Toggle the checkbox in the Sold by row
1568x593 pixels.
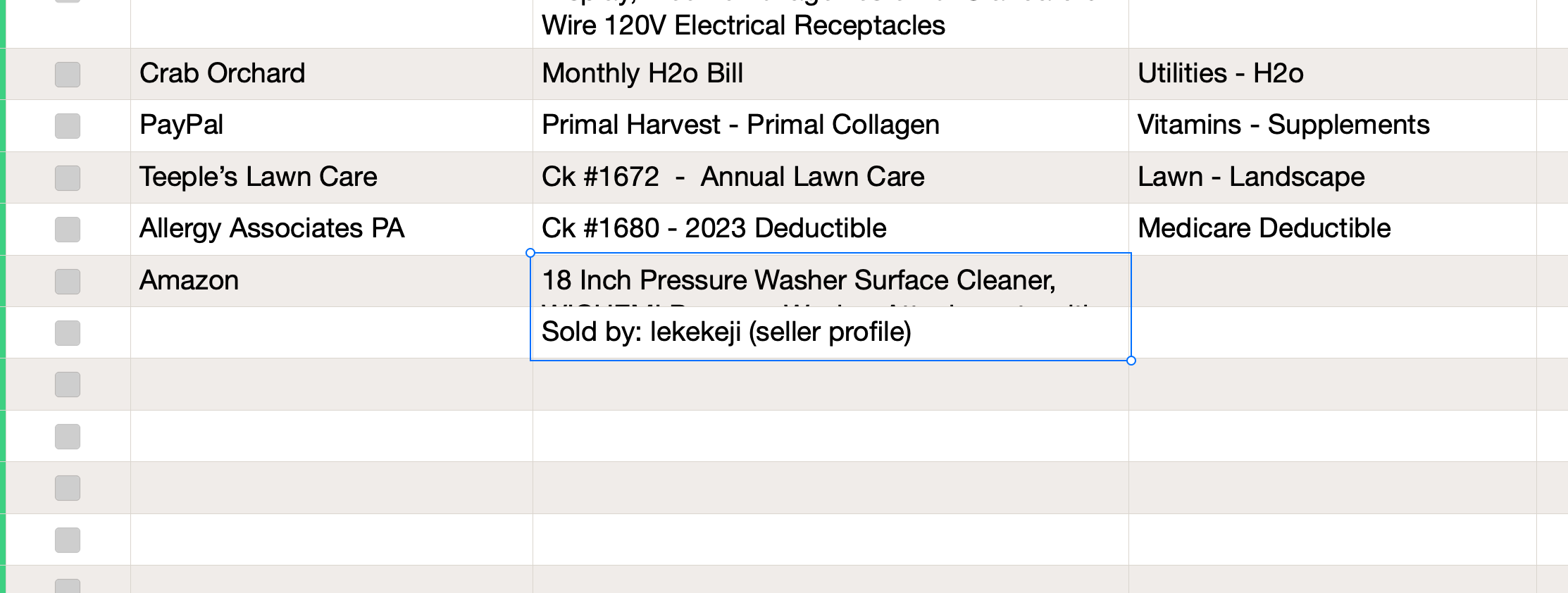click(68, 332)
